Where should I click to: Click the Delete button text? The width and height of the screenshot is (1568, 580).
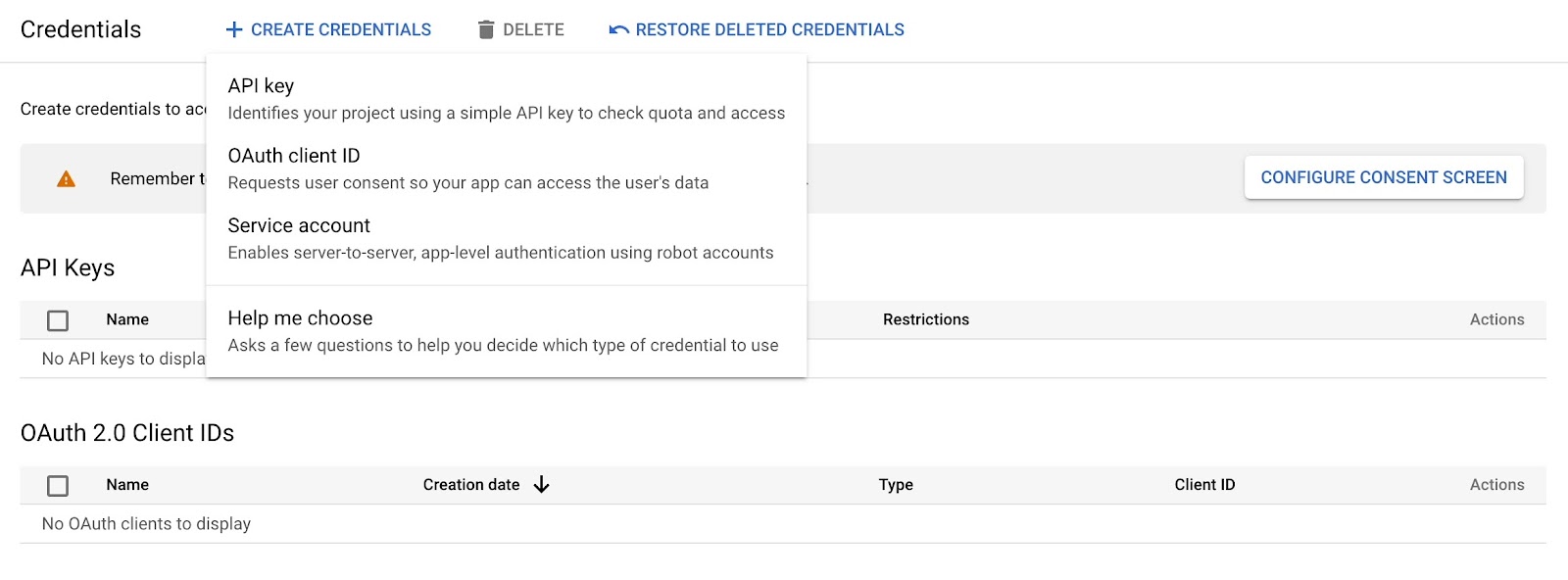click(x=533, y=29)
